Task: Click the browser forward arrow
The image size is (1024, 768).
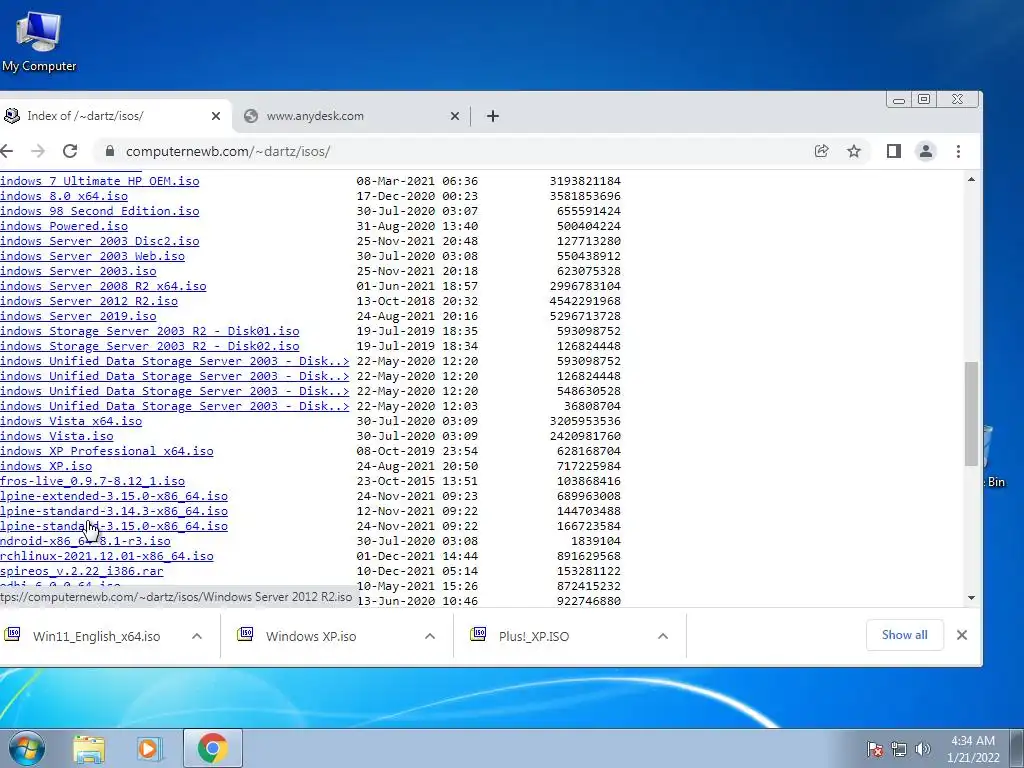Action: [x=38, y=152]
